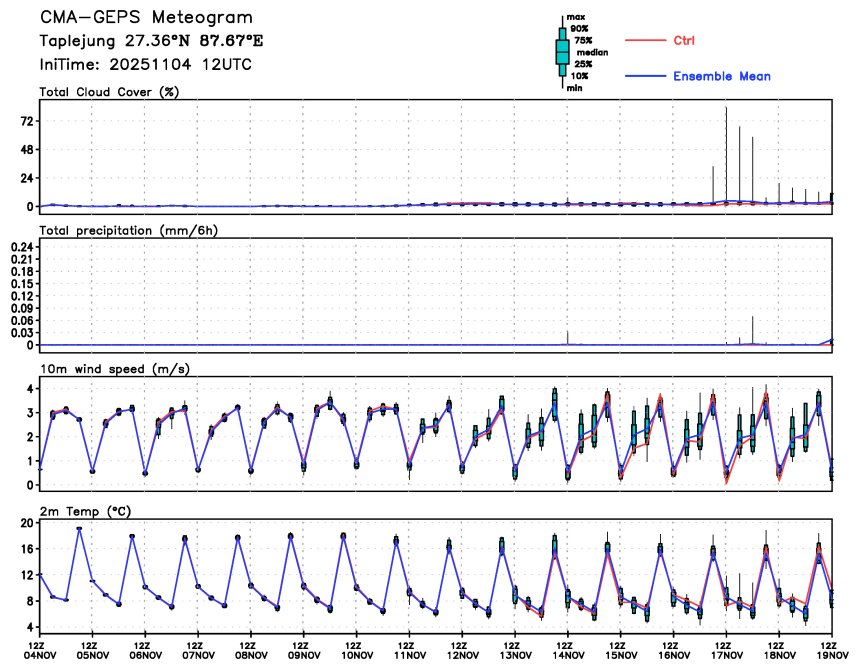The width and height of the screenshot is (860, 671).
Task: Click the 72 tick on cloud cover axis
Action: click(22, 121)
